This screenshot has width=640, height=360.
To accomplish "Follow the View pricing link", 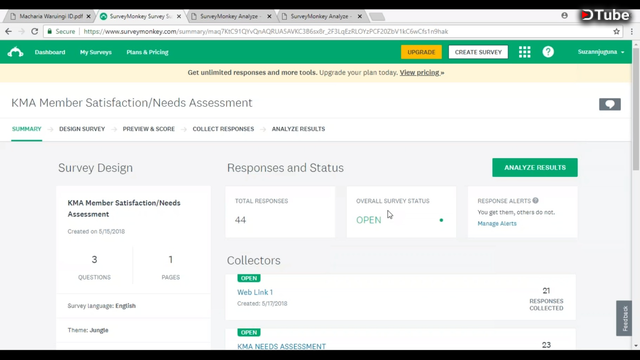I will [422, 73].
